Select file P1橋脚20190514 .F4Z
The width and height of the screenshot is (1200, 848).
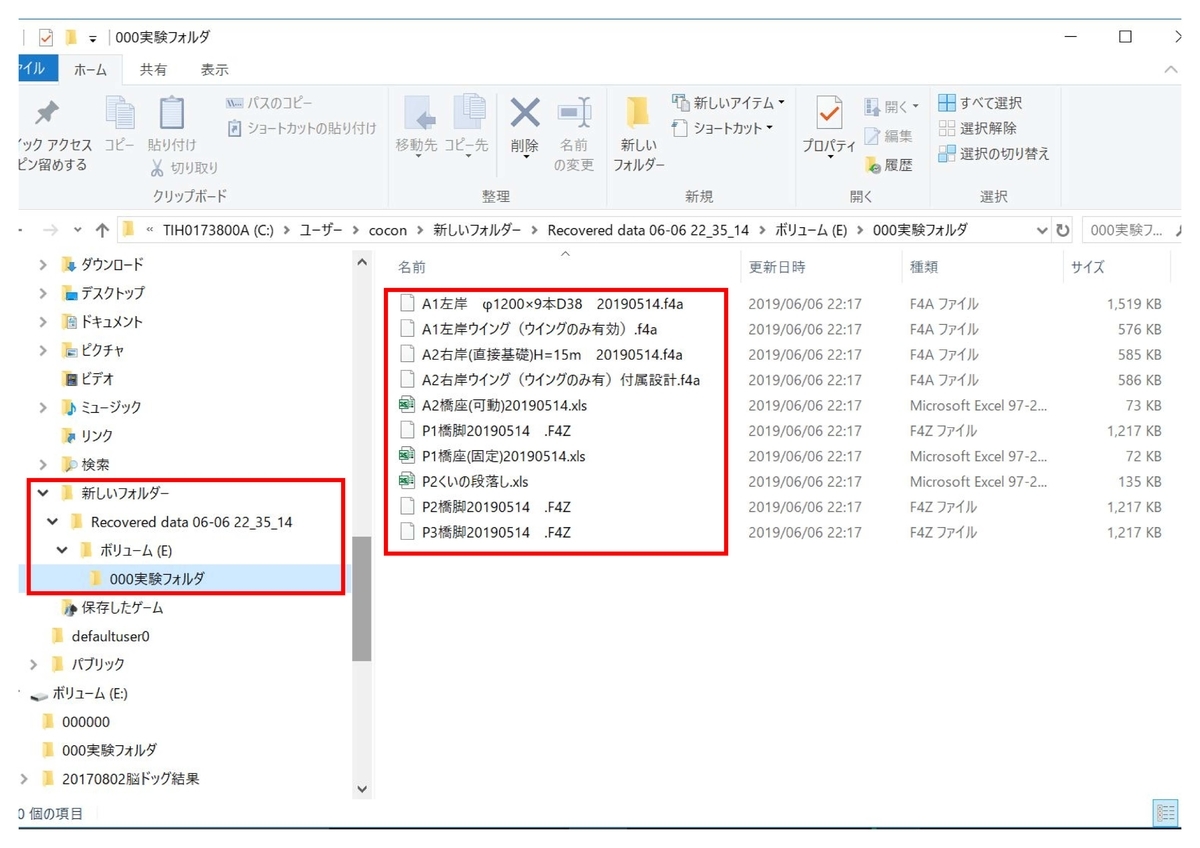click(x=497, y=431)
